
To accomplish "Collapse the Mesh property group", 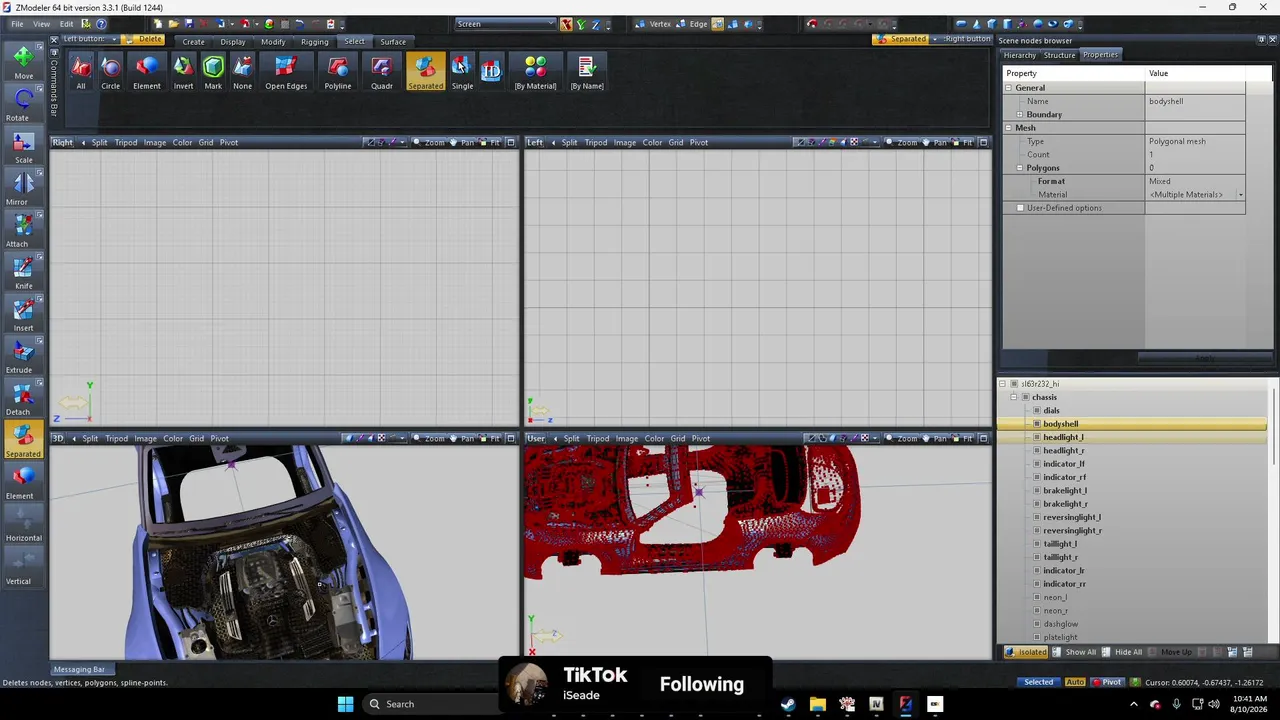I will point(1008,128).
